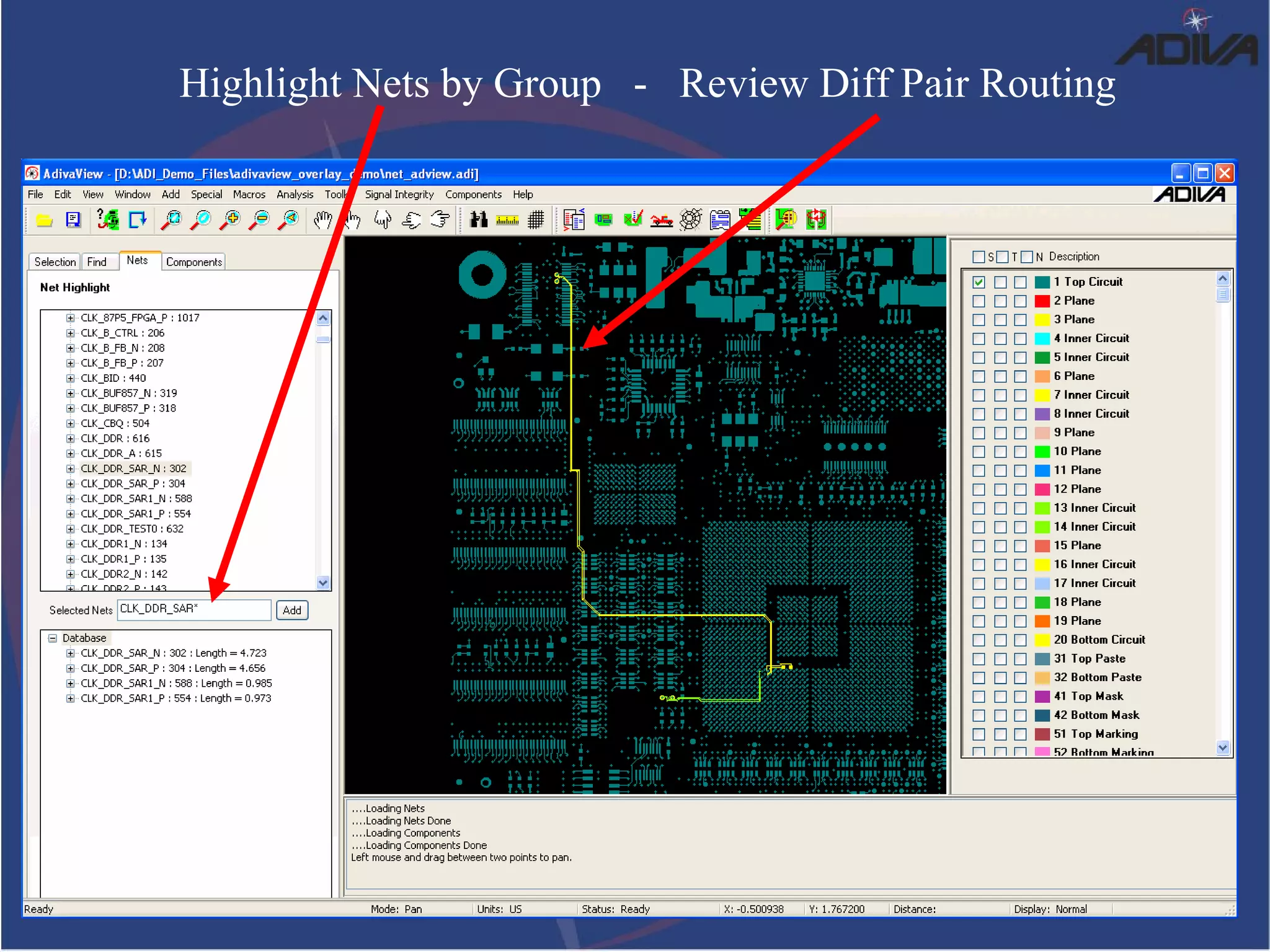Viewport: 1270px width, 952px height.
Task: Collapse the Database tree node
Action: 53,638
